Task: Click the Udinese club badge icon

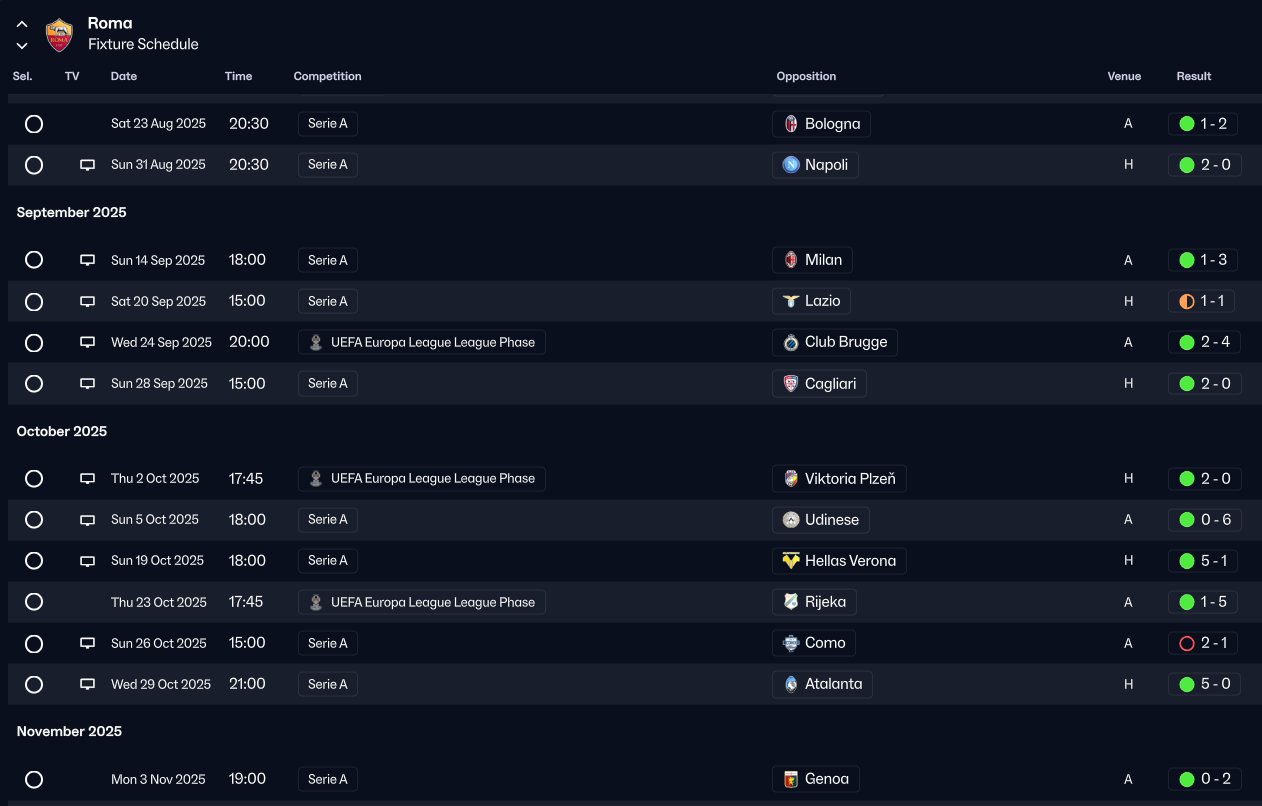Action: [791, 520]
